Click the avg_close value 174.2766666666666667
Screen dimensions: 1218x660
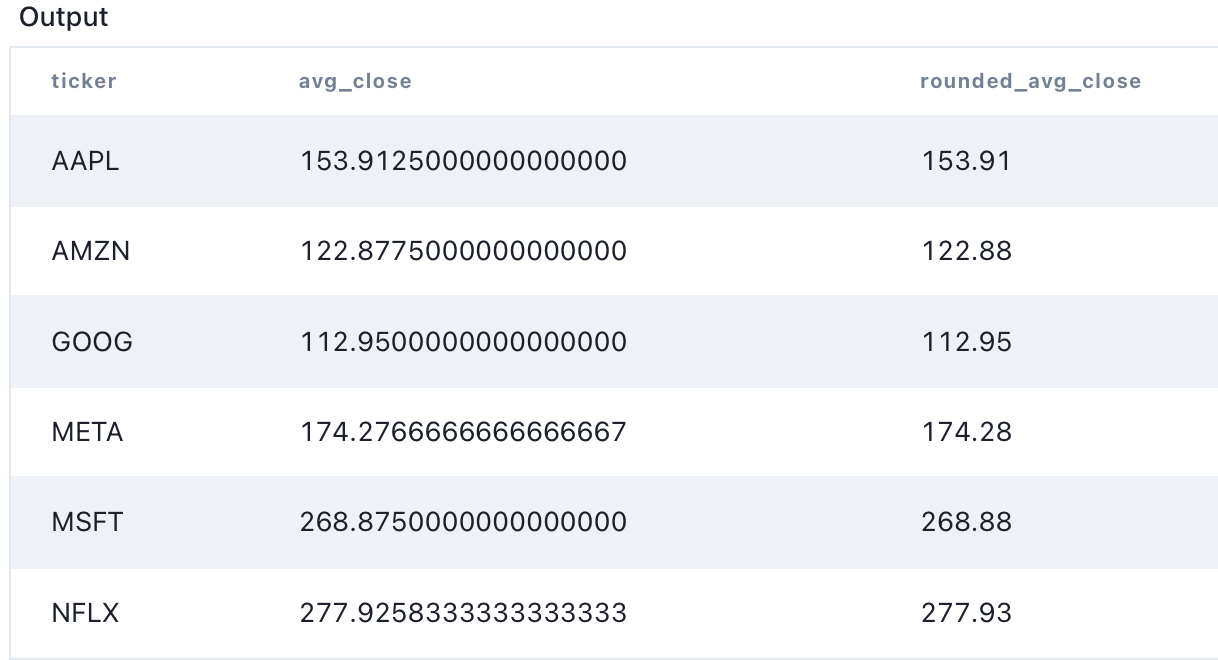[x=463, y=432]
